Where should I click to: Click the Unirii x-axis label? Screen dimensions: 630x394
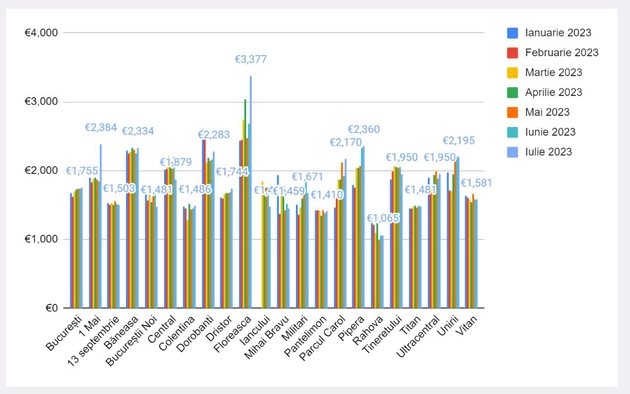(447, 327)
